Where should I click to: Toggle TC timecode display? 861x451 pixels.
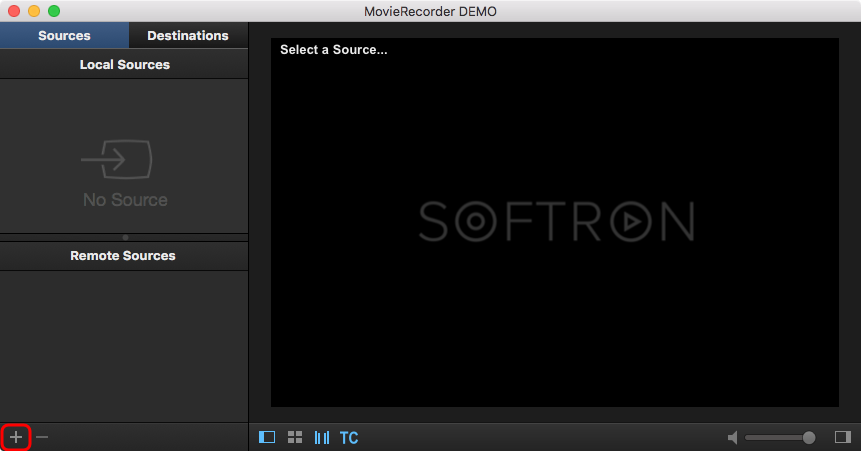(x=349, y=438)
